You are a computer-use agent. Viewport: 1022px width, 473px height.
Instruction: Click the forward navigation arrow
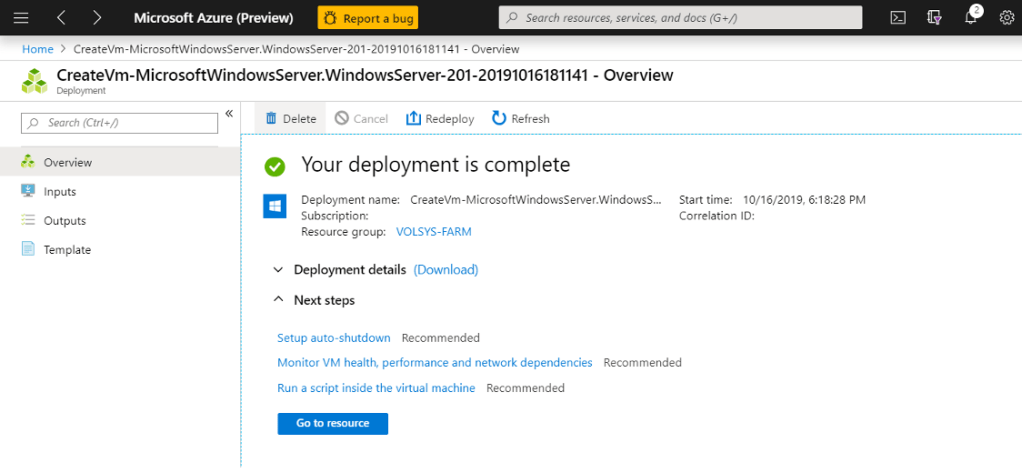pyautogui.click(x=97, y=17)
